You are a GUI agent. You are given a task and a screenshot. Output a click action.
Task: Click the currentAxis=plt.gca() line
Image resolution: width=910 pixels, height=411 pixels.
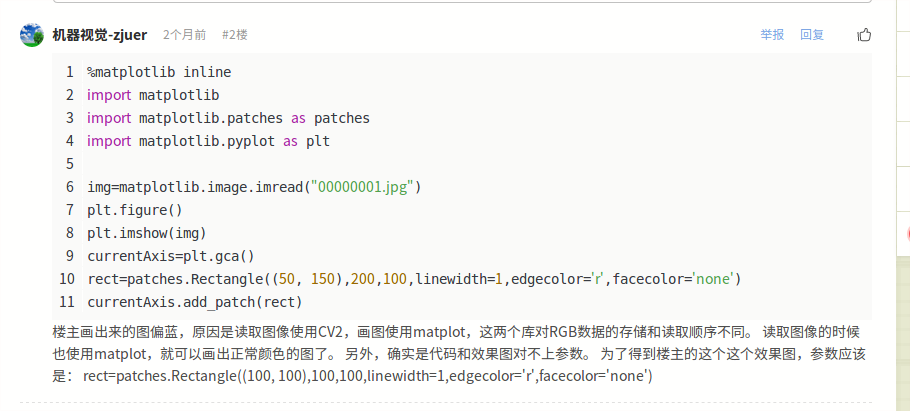pyautogui.click(x=171, y=256)
